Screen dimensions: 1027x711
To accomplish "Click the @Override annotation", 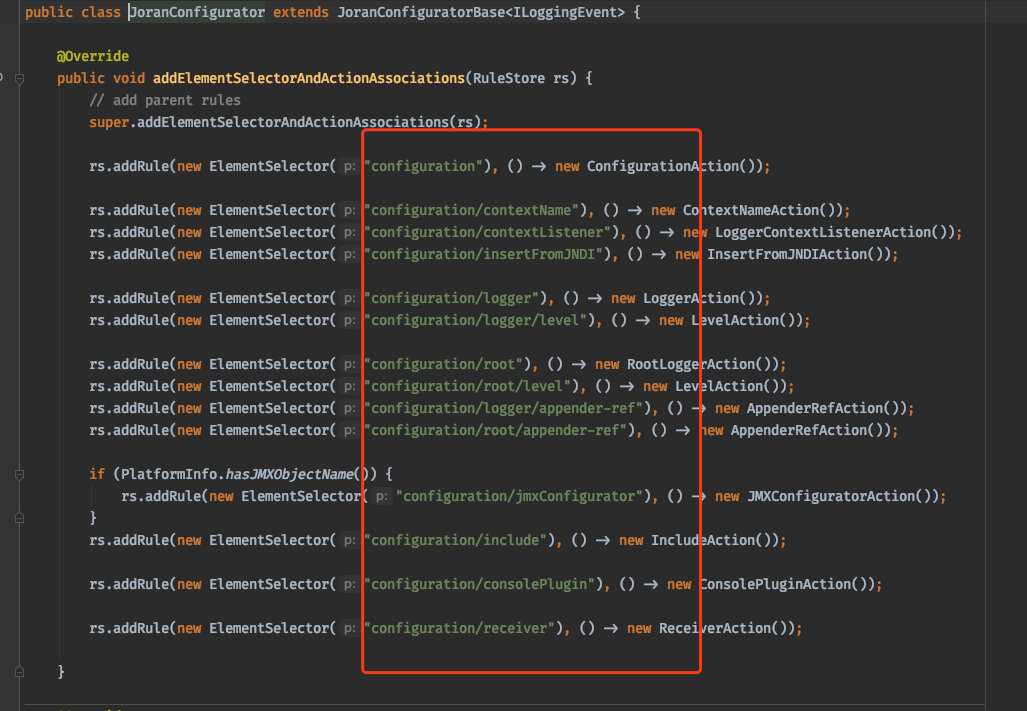I will tap(92, 56).
